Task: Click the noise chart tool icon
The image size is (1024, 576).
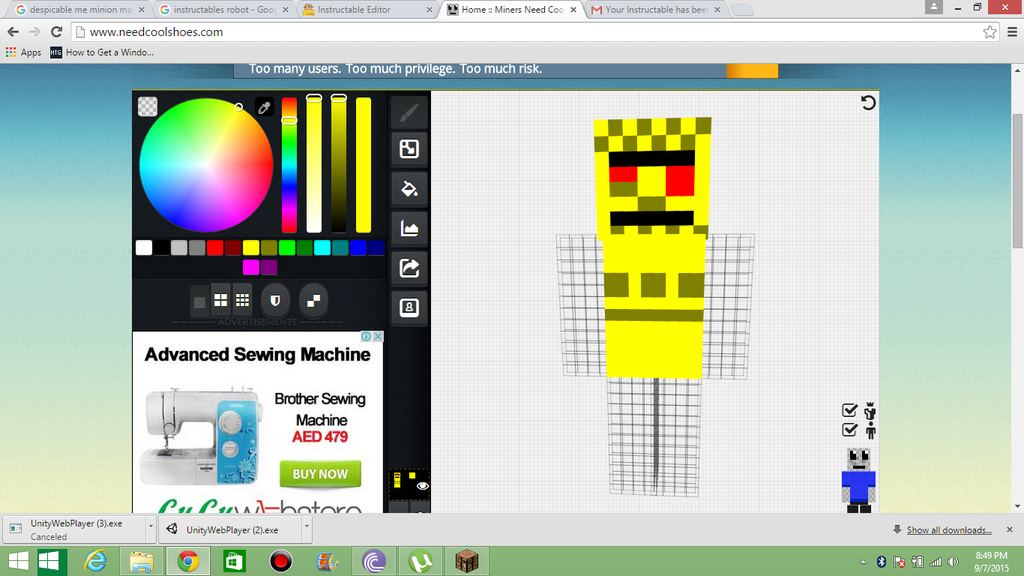Action: pos(409,228)
